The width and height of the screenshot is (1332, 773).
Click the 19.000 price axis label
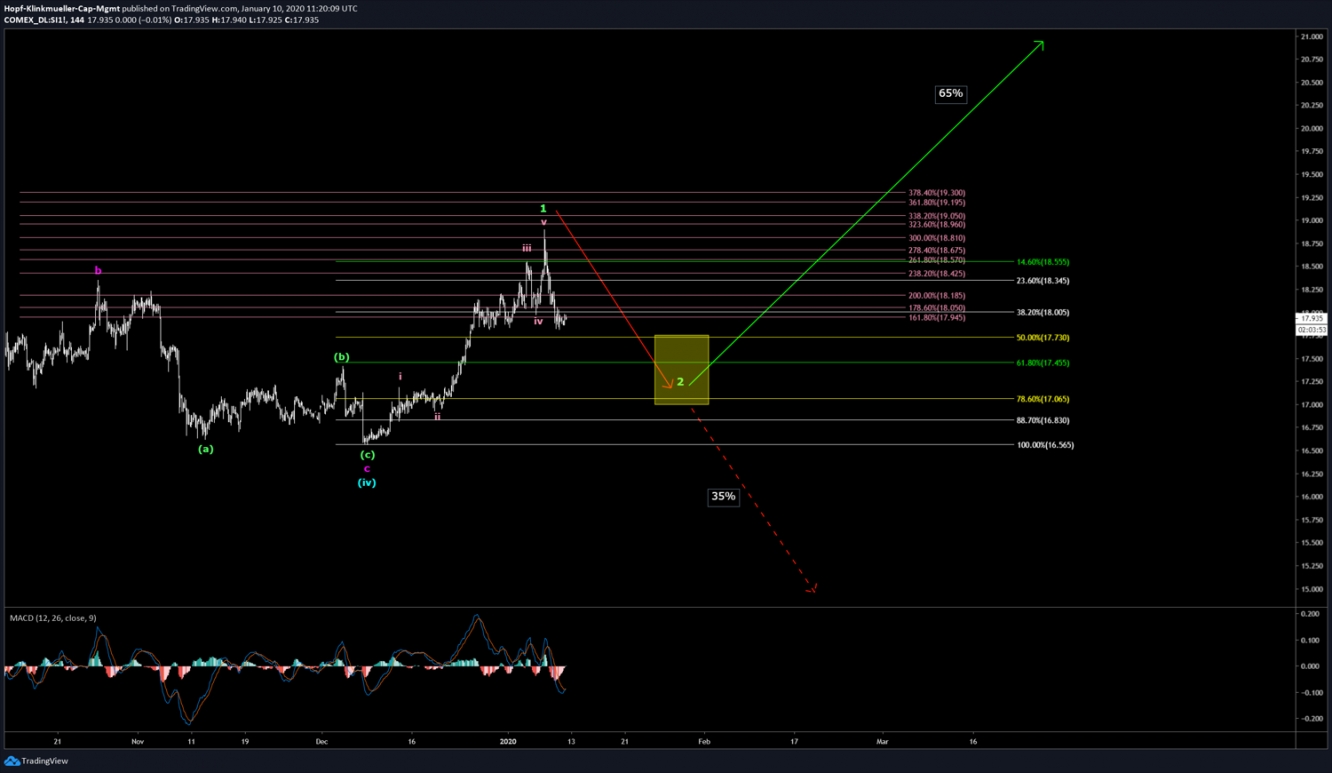pos(1311,221)
